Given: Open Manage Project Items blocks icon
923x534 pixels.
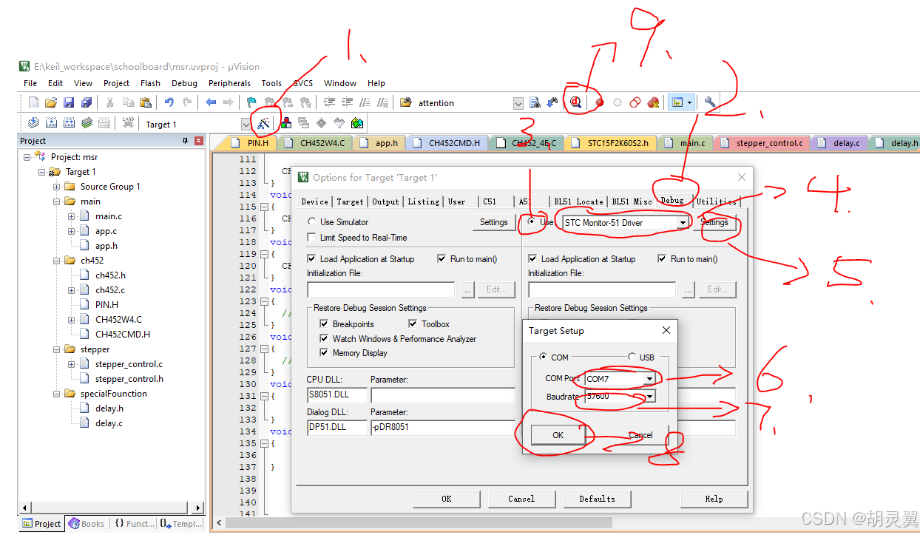Looking at the screenshot, I should pyautogui.click(x=286, y=123).
